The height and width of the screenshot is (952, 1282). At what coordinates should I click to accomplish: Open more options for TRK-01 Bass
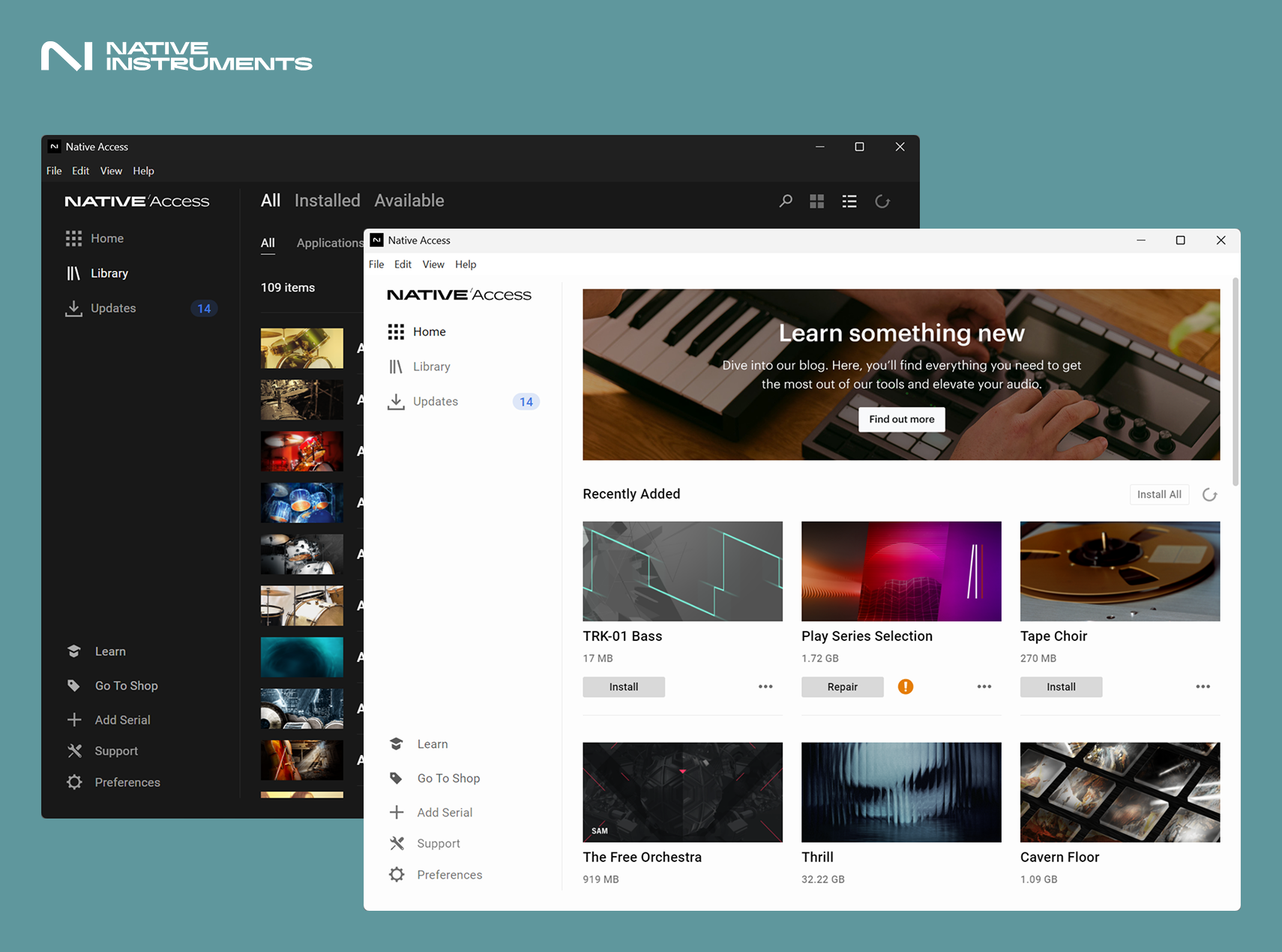765,687
